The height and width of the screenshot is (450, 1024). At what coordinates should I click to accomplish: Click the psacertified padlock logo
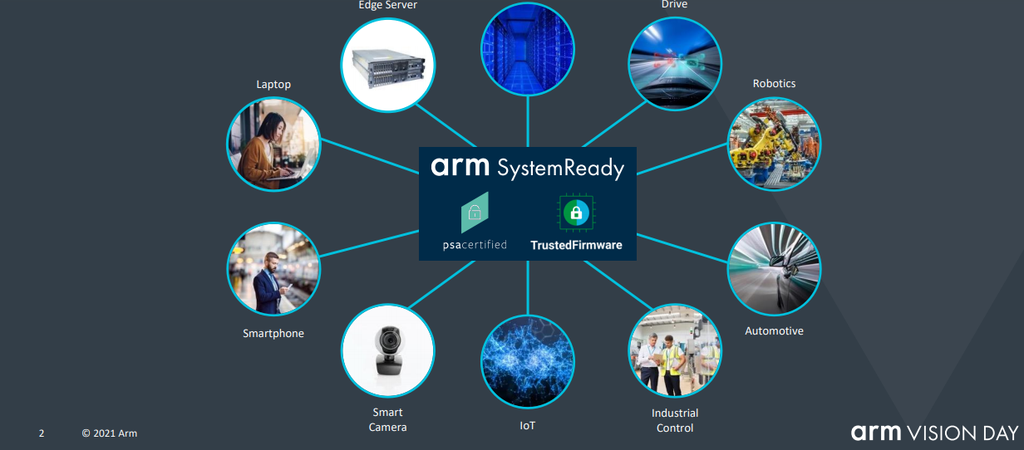[x=475, y=212]
